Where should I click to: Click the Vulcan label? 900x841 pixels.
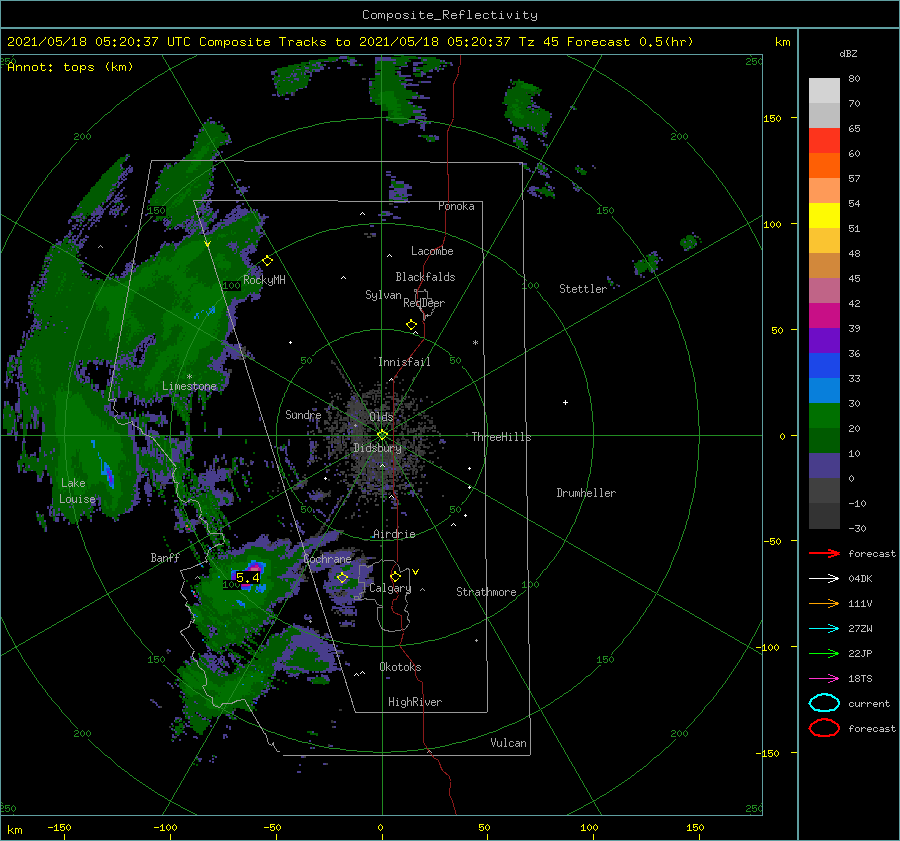point(508,743)
